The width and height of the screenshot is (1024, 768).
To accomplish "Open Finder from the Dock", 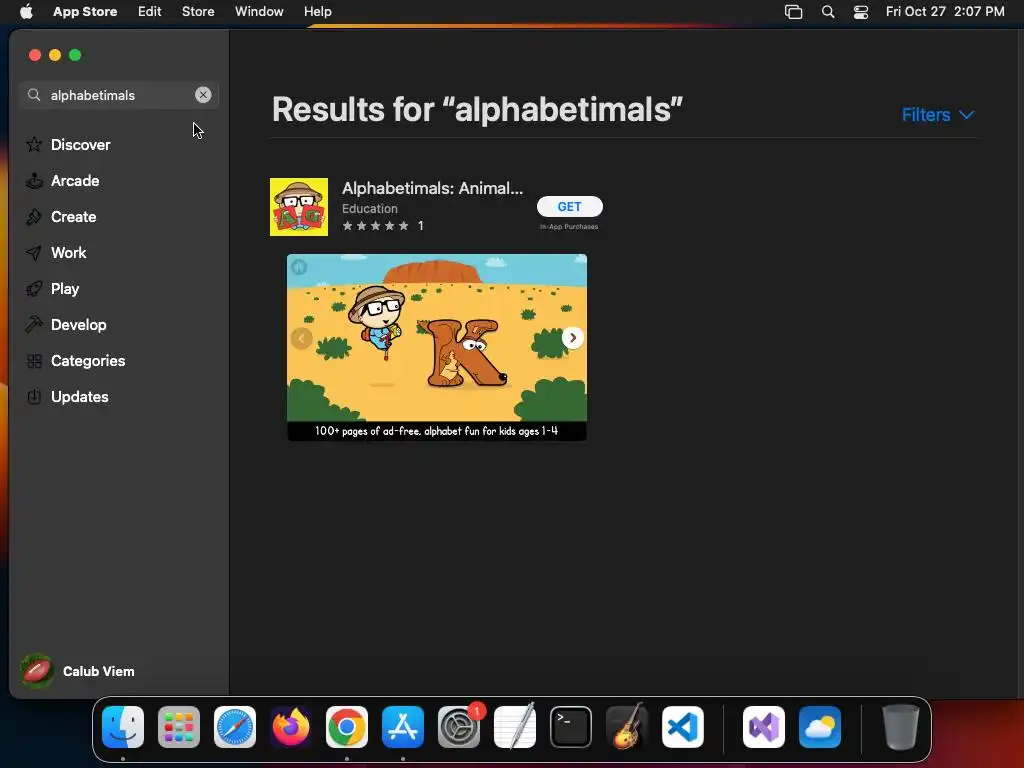I will tap(123, 727).
